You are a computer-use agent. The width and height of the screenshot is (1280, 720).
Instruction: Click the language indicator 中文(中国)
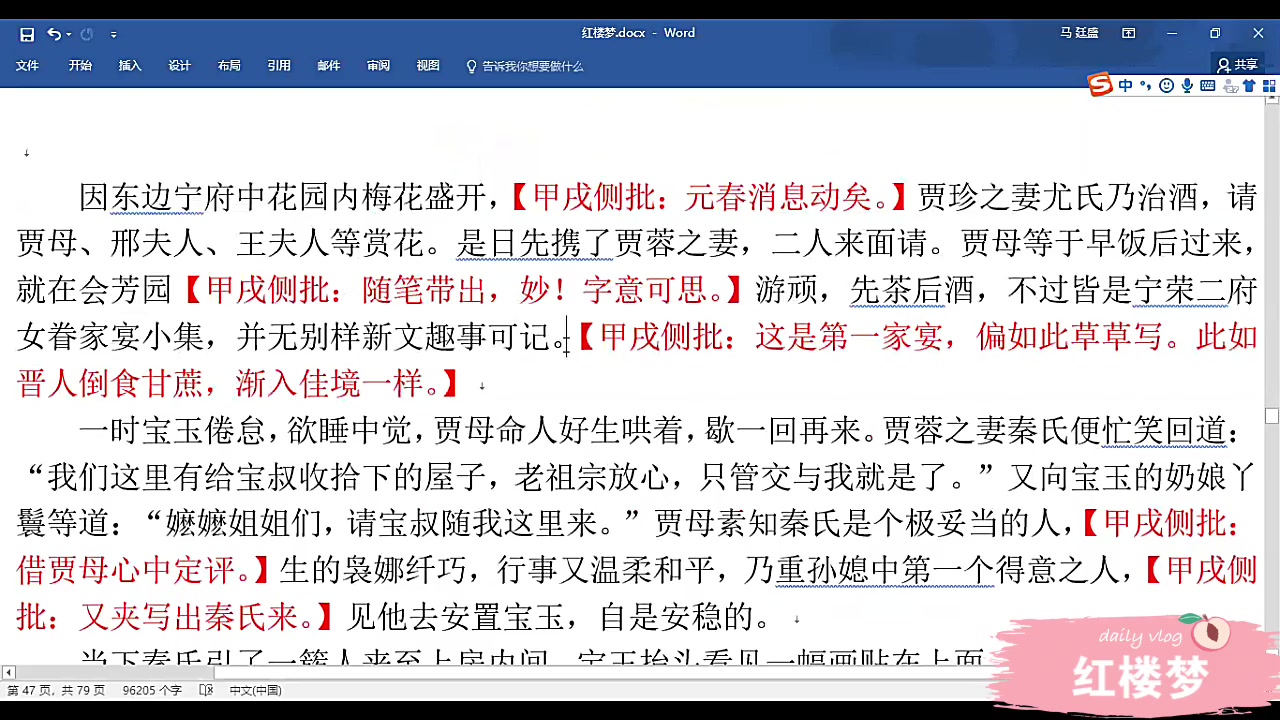tap(256, 691)
